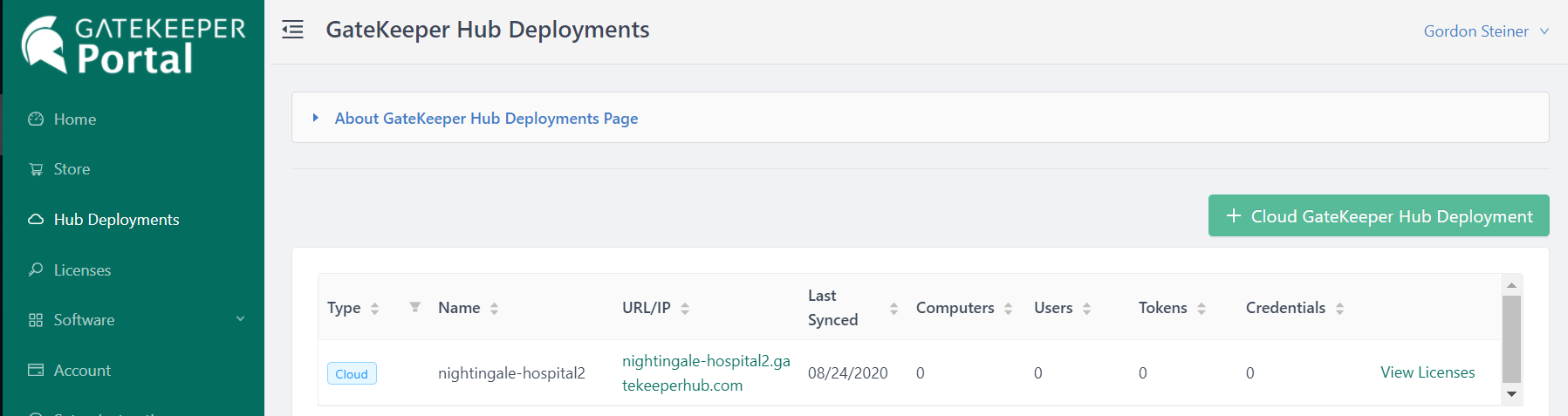Expand About GateKeeper Hub Deployments Page
Image resolution: width=1568 pixels, height=416 pixels.
tap(316, 118)
